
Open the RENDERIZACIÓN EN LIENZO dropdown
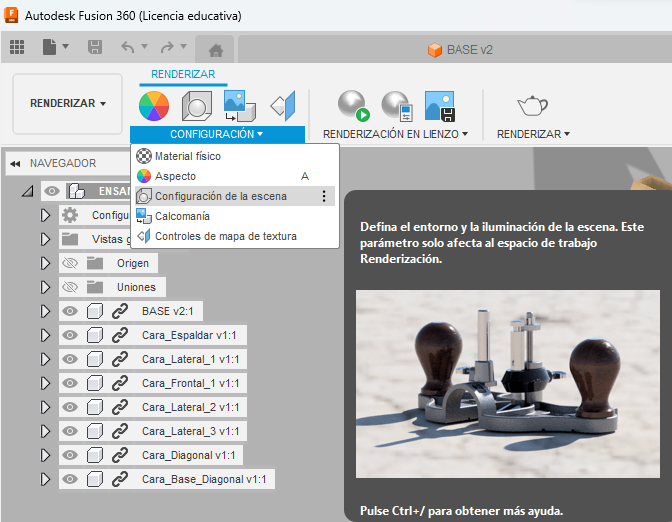click(395, 134)
